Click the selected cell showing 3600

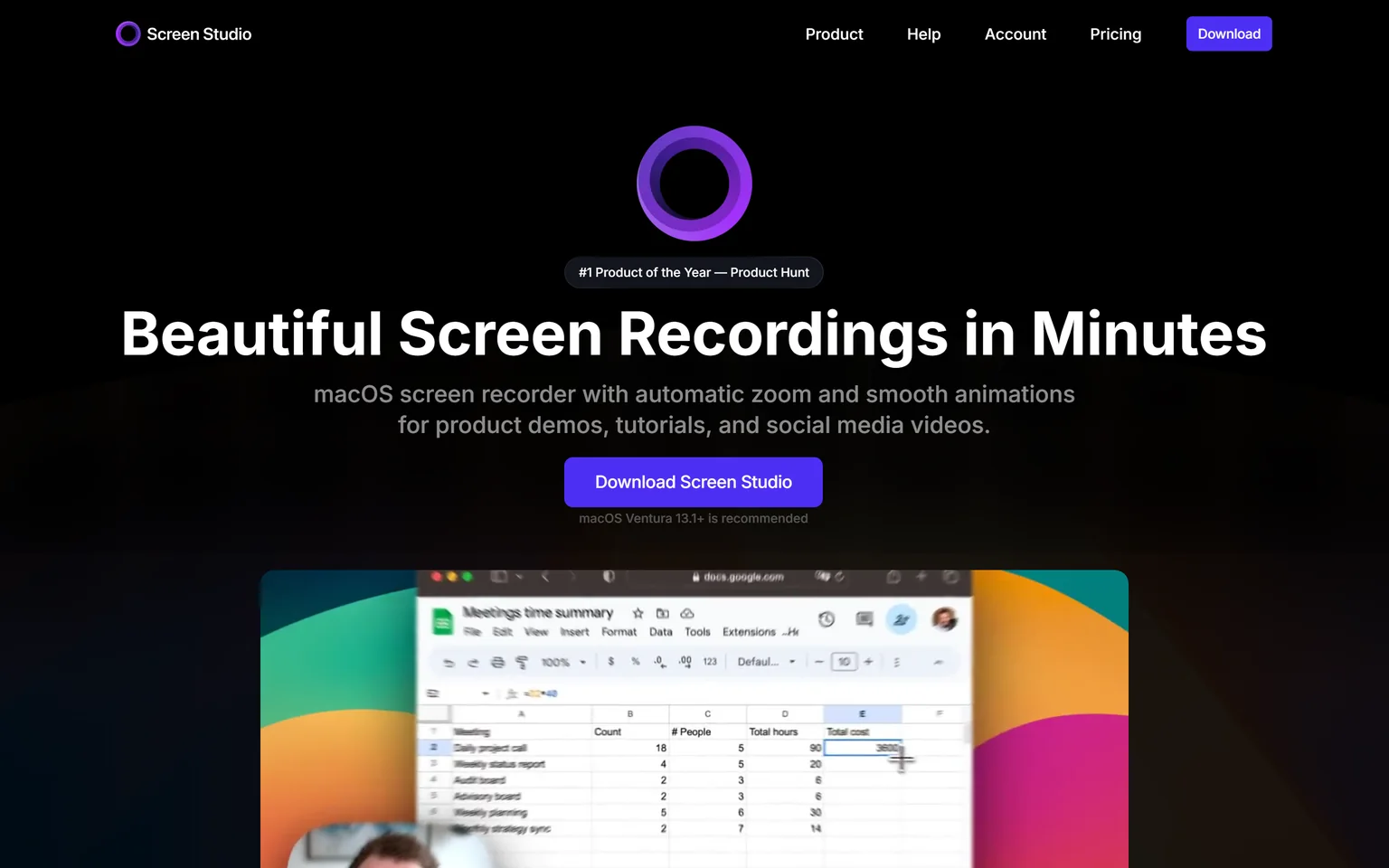tap(863, 748)
